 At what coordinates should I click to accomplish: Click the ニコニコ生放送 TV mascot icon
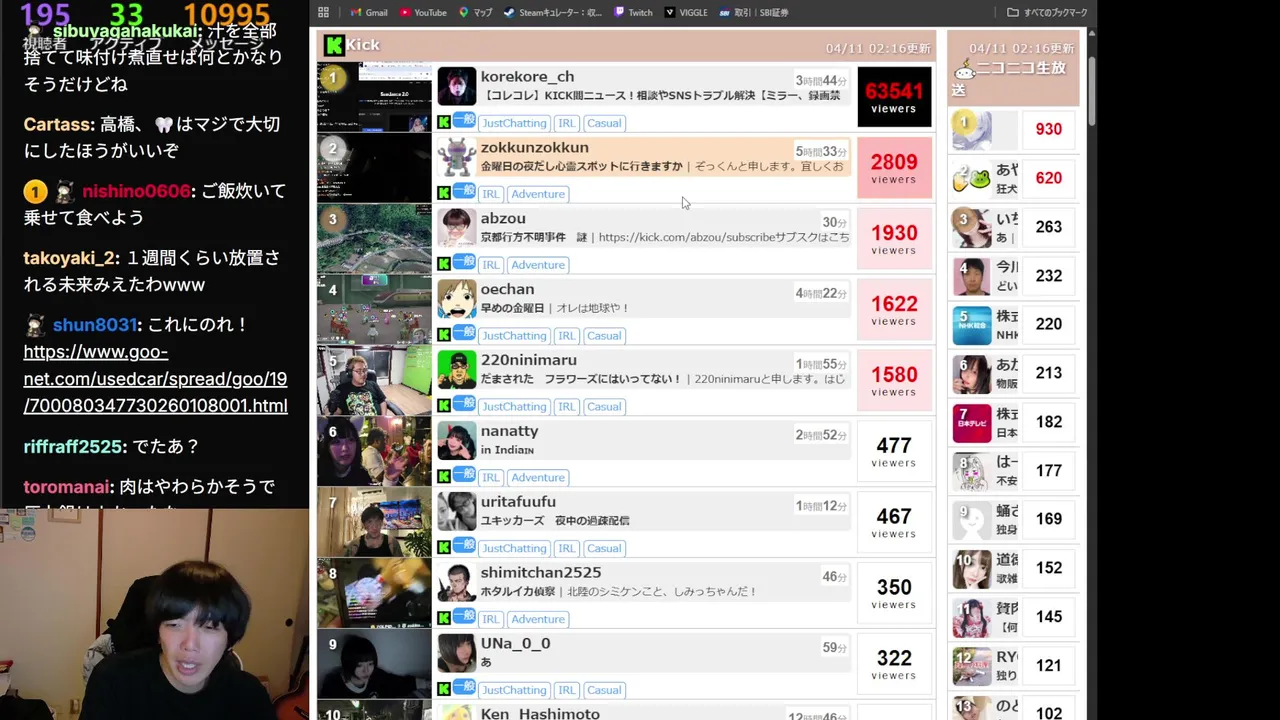pos(964,71)
